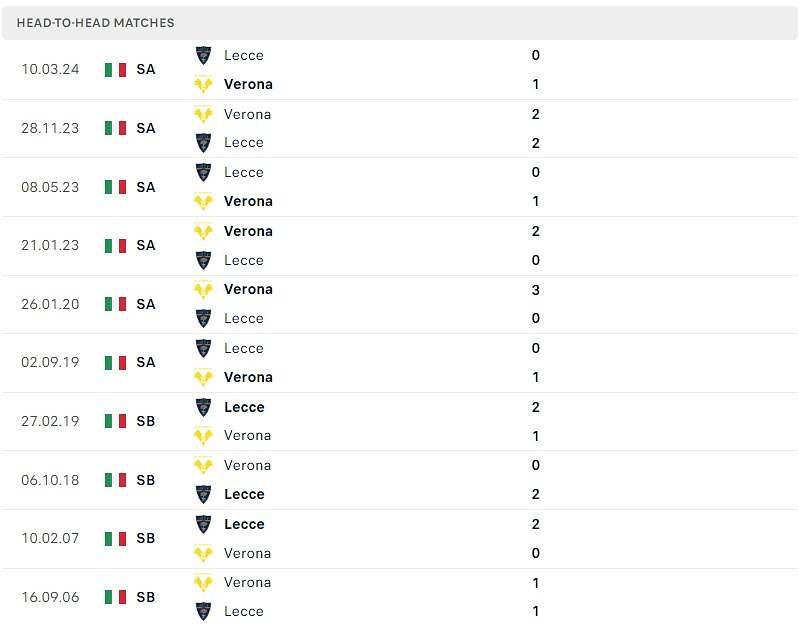Click Lecce crest in 27.02.19 match
Screen dimensions: 799x628
coord(203,407)
